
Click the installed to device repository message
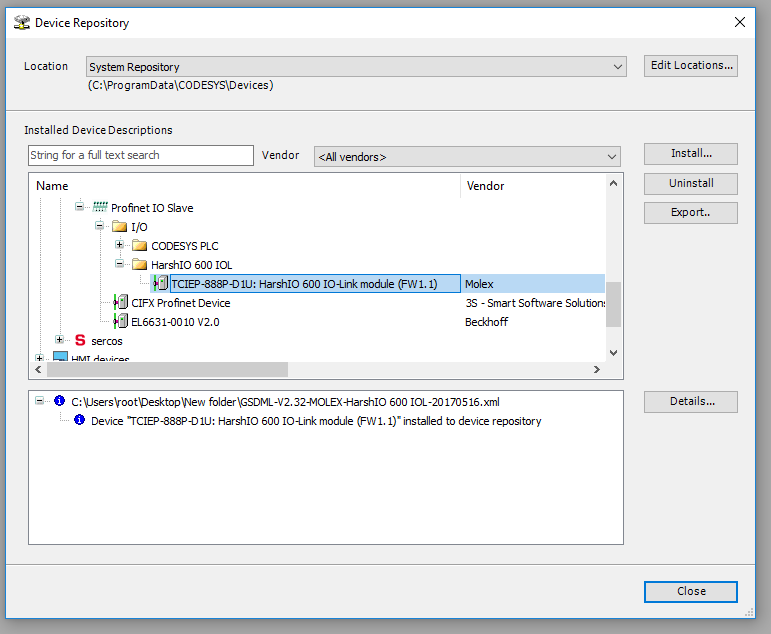pyautogui.click(x=316, y=421)
